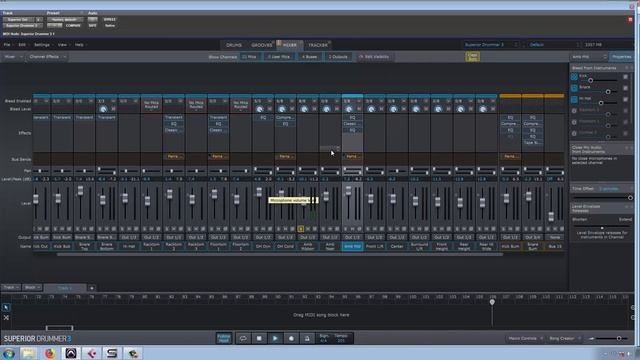
Task: Switch to the TRACKER tab
Action: [x=318, y=45]
